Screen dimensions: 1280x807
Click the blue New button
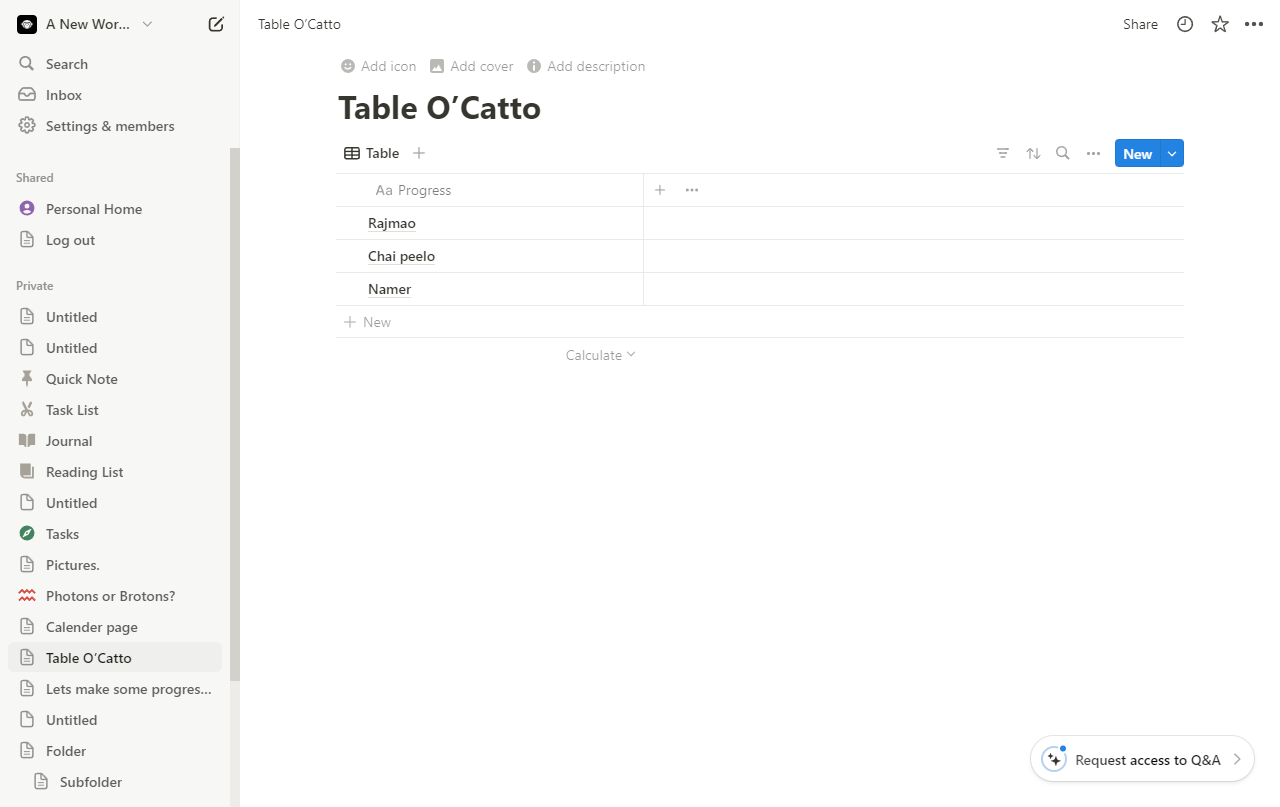tap(1138, 153)
